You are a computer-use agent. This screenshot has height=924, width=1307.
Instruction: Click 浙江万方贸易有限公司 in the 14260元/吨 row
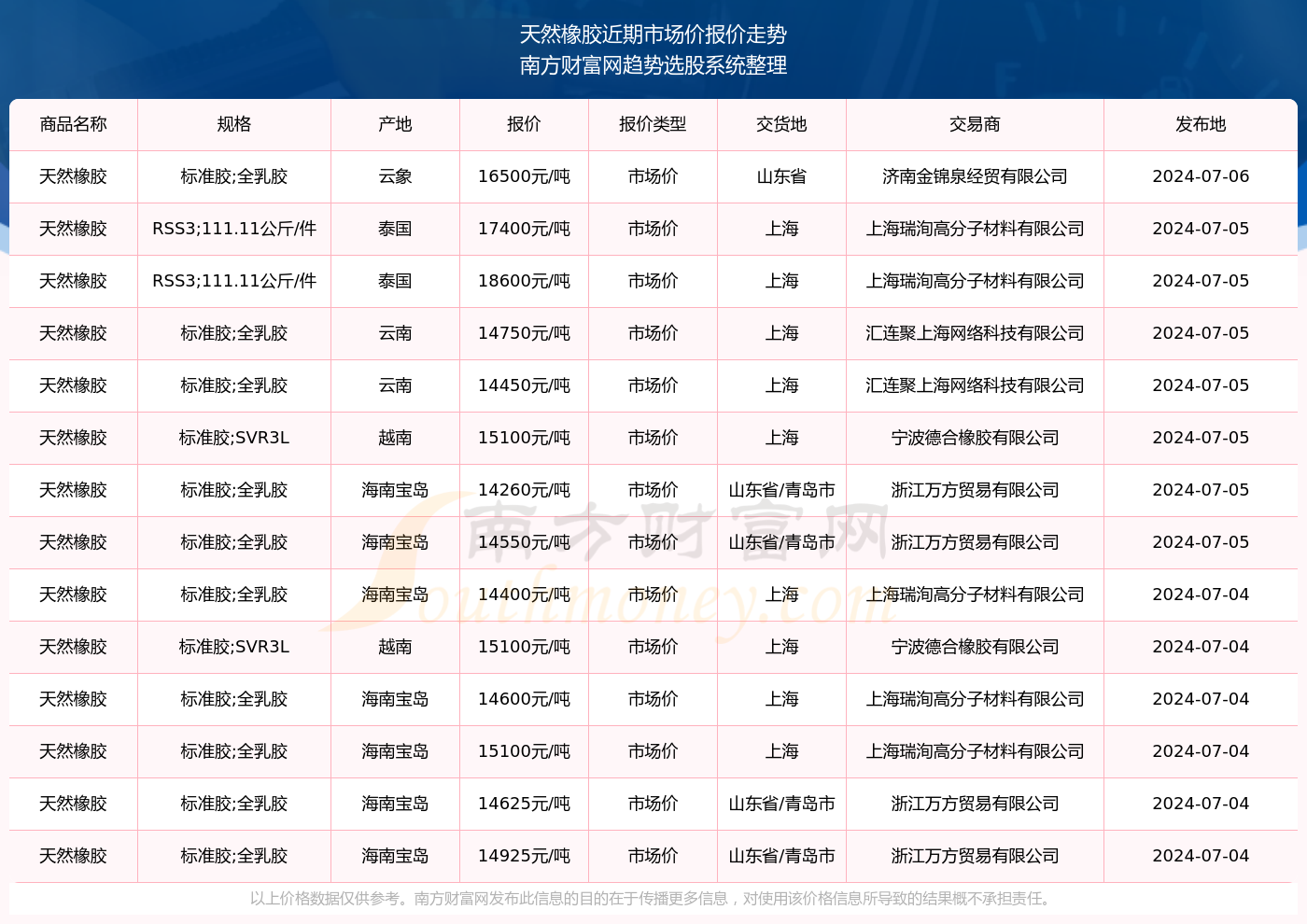tap(975, 490)
